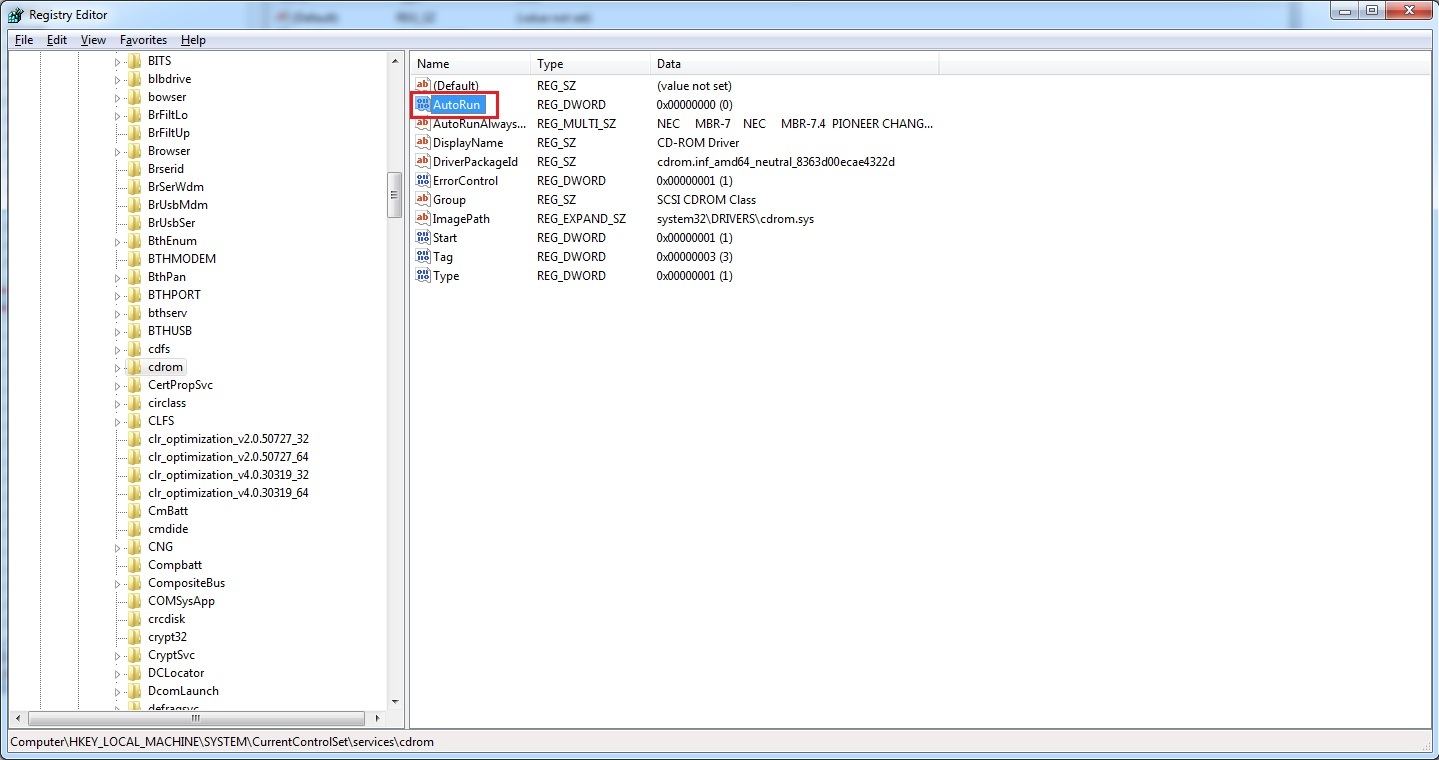The width and height of the screenshot is (1439, 760).
Task: Sort values by the Name column header
Action: [x=470, y=64]
